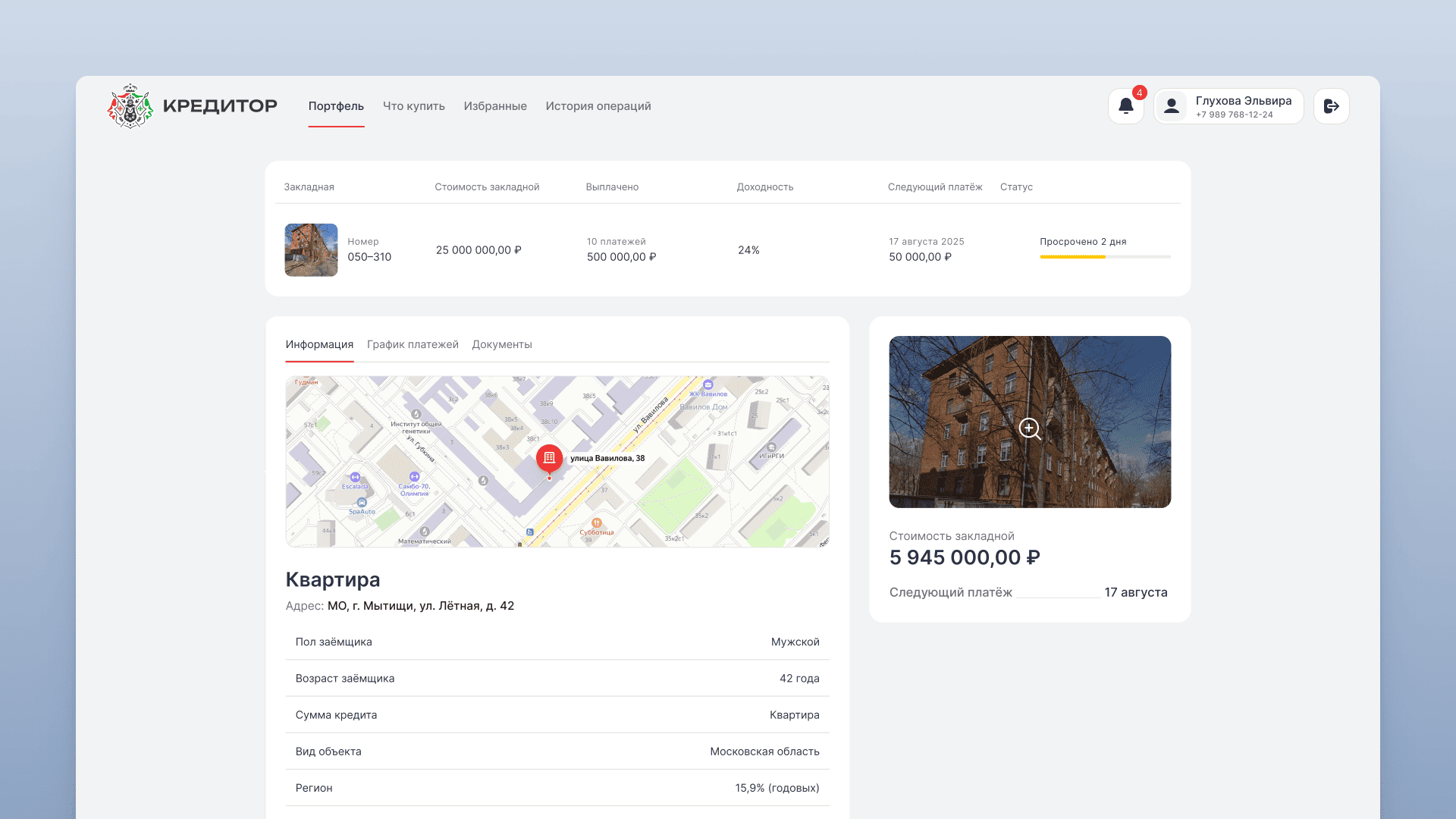Viewport: 1456px width, 819px height.
Task: Go to Что купить section
Action: [x=413, y=106]
